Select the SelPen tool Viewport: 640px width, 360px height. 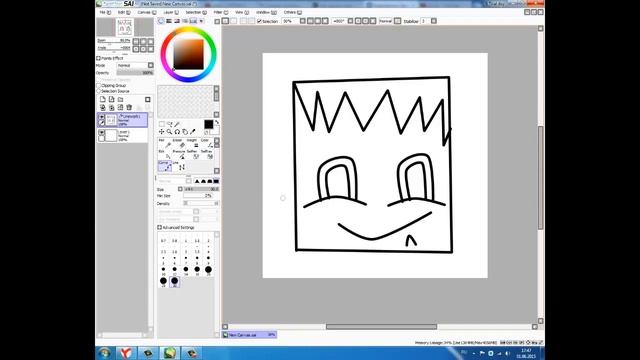(x=192, y=154)
